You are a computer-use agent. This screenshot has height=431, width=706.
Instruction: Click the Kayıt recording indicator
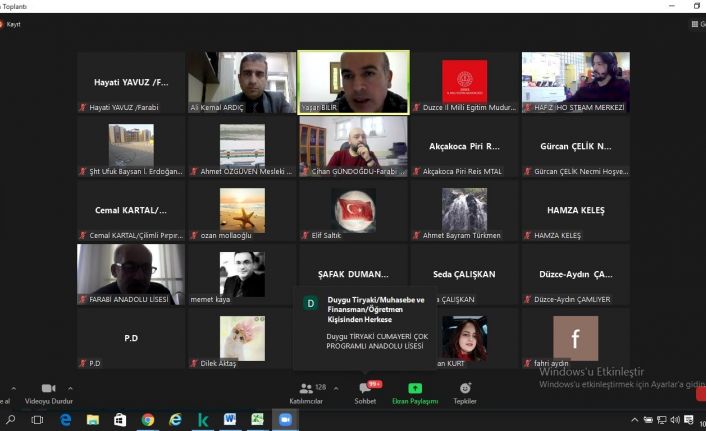pos(14,24)
